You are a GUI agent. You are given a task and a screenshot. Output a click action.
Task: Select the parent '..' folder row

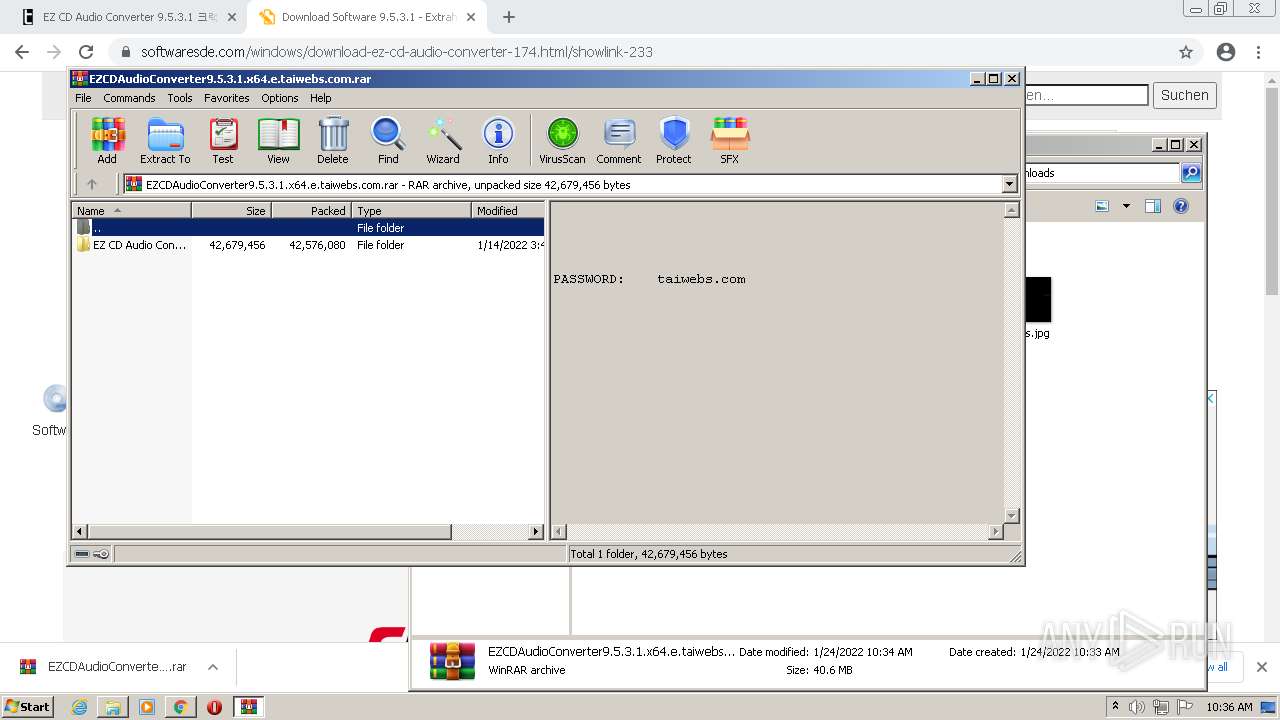(308, 228)
